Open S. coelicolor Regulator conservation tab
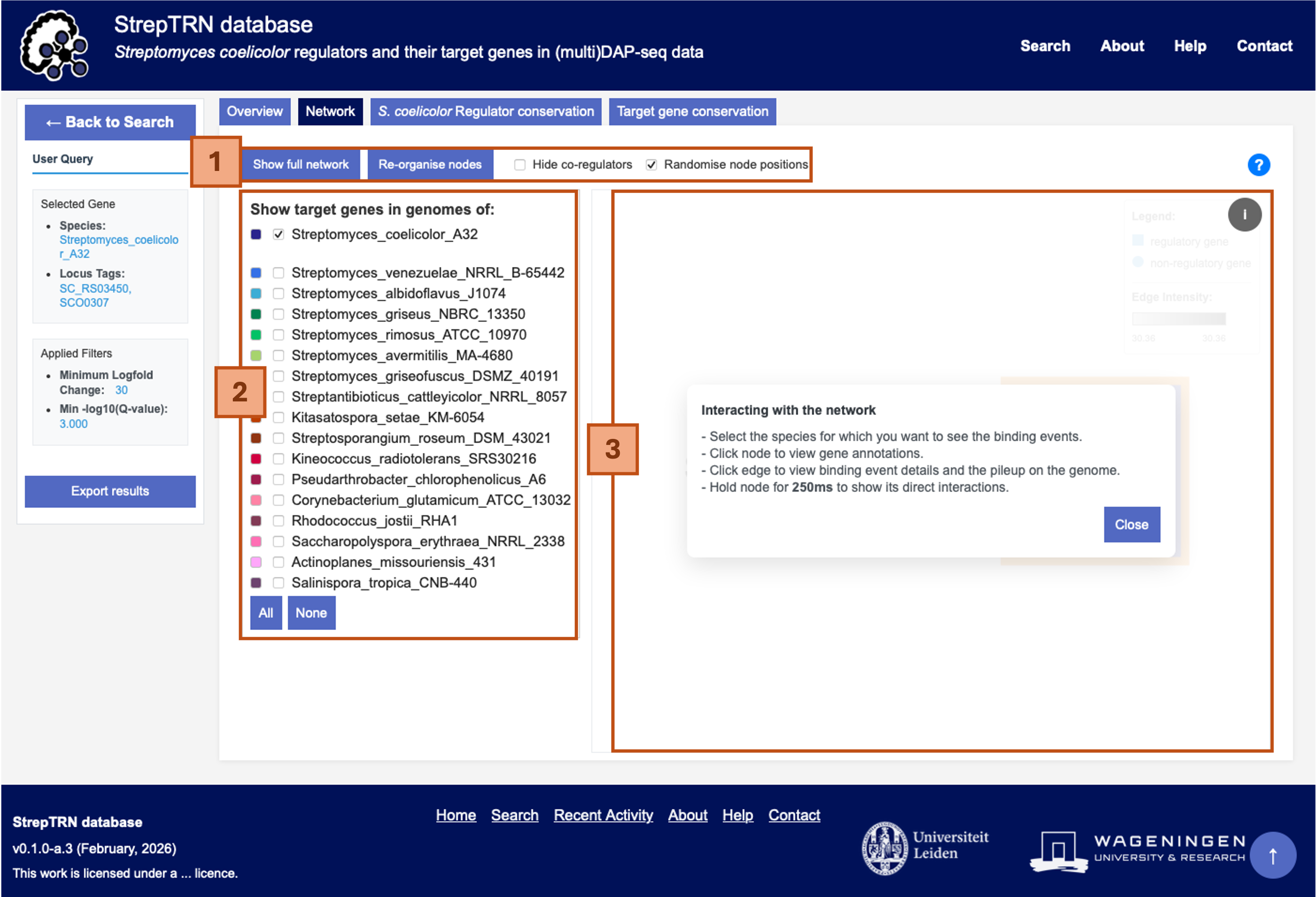 click(x=485, y=111)
